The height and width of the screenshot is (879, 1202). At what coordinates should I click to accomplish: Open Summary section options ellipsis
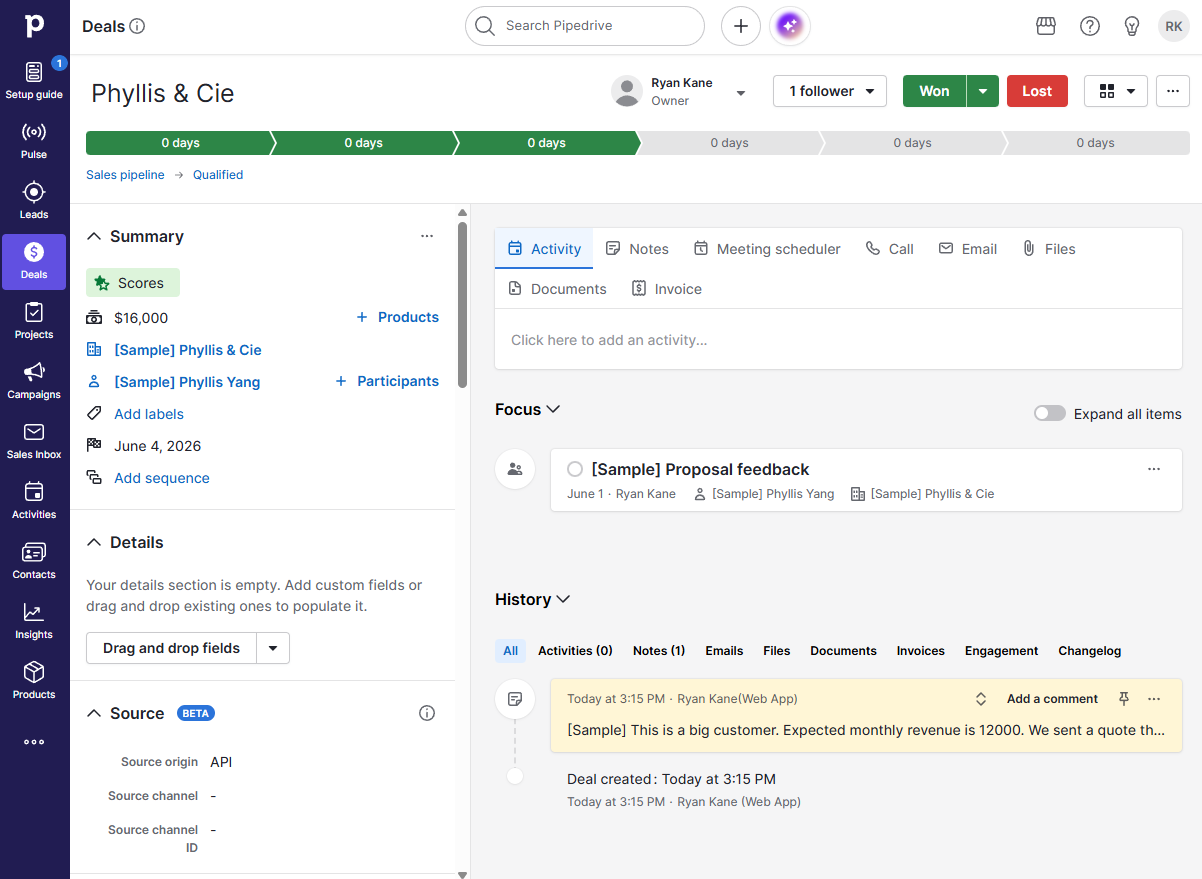[x=427, y=236]
